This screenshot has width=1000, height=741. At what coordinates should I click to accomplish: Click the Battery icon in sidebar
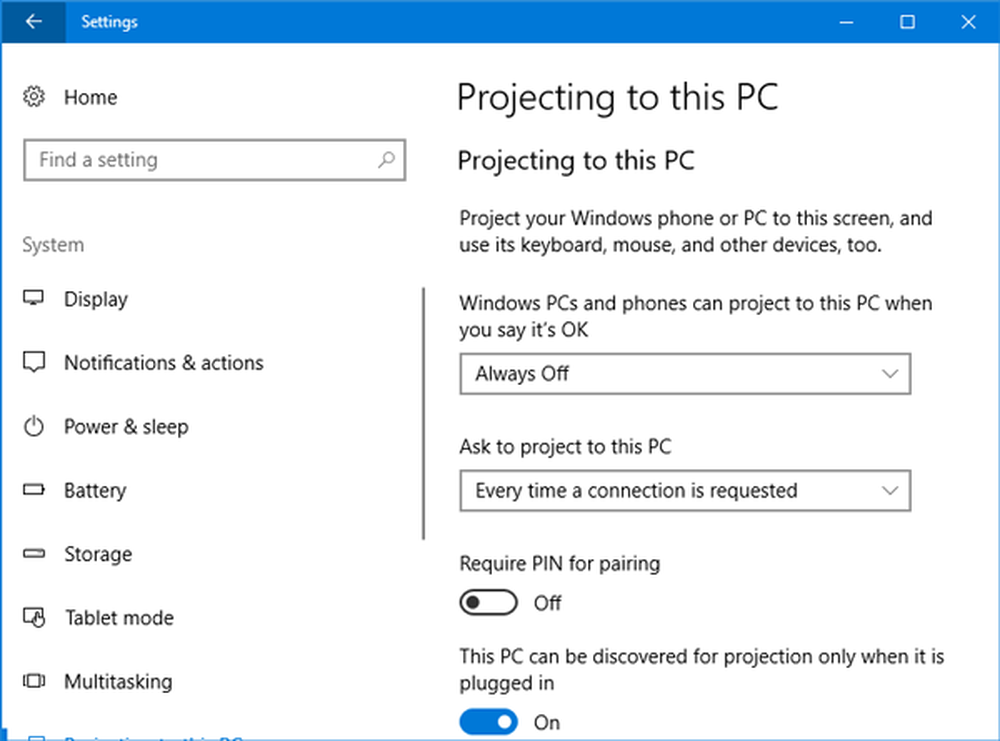(x=34, y=491)
